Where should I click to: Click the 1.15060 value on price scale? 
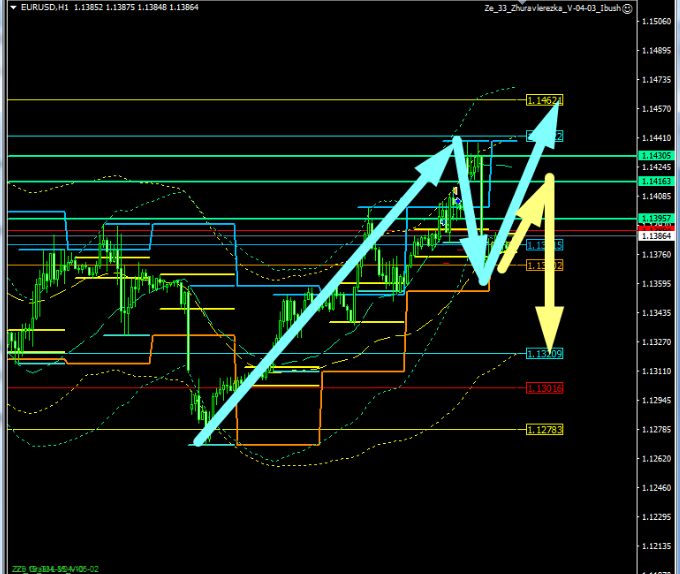(x=658, y=21)
